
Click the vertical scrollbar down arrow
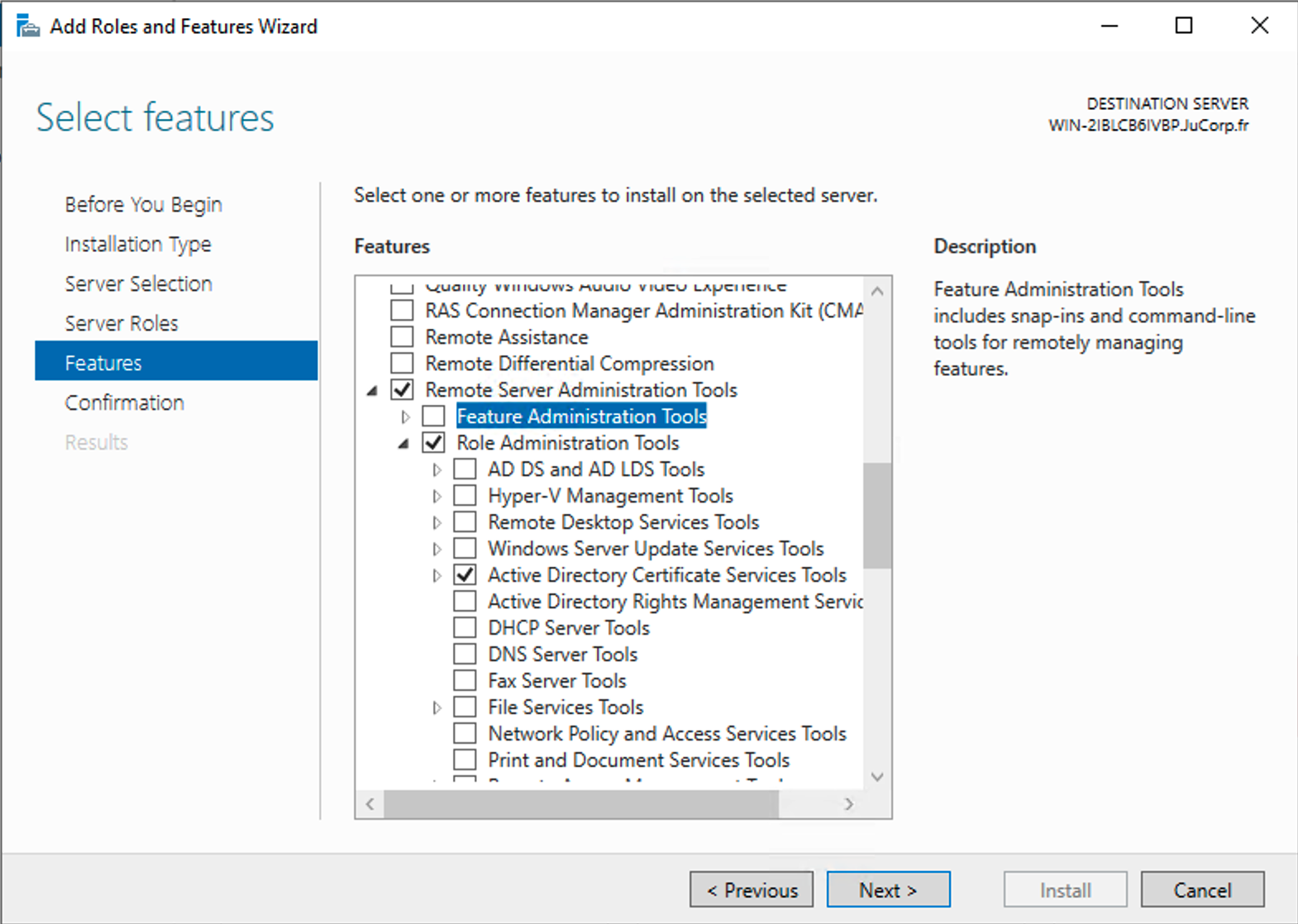pyautogui.click(x=877, y=777)
